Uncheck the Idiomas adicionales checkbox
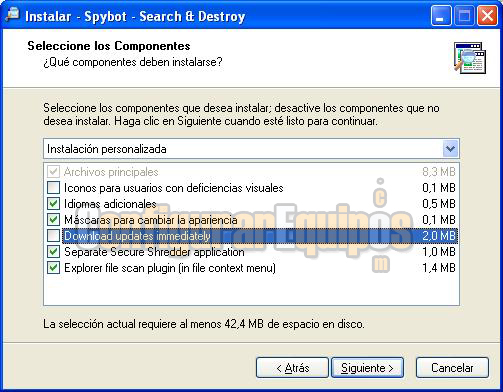The image size is (503, 392). 53,204
